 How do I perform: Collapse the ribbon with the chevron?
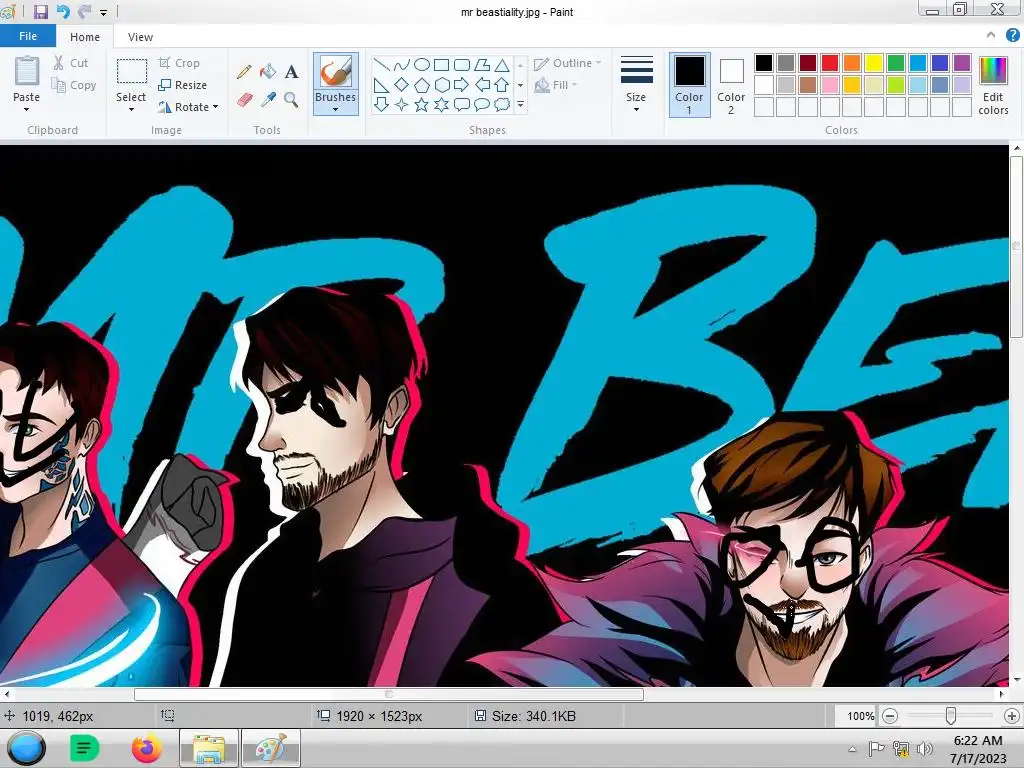[x=991, y=36]
